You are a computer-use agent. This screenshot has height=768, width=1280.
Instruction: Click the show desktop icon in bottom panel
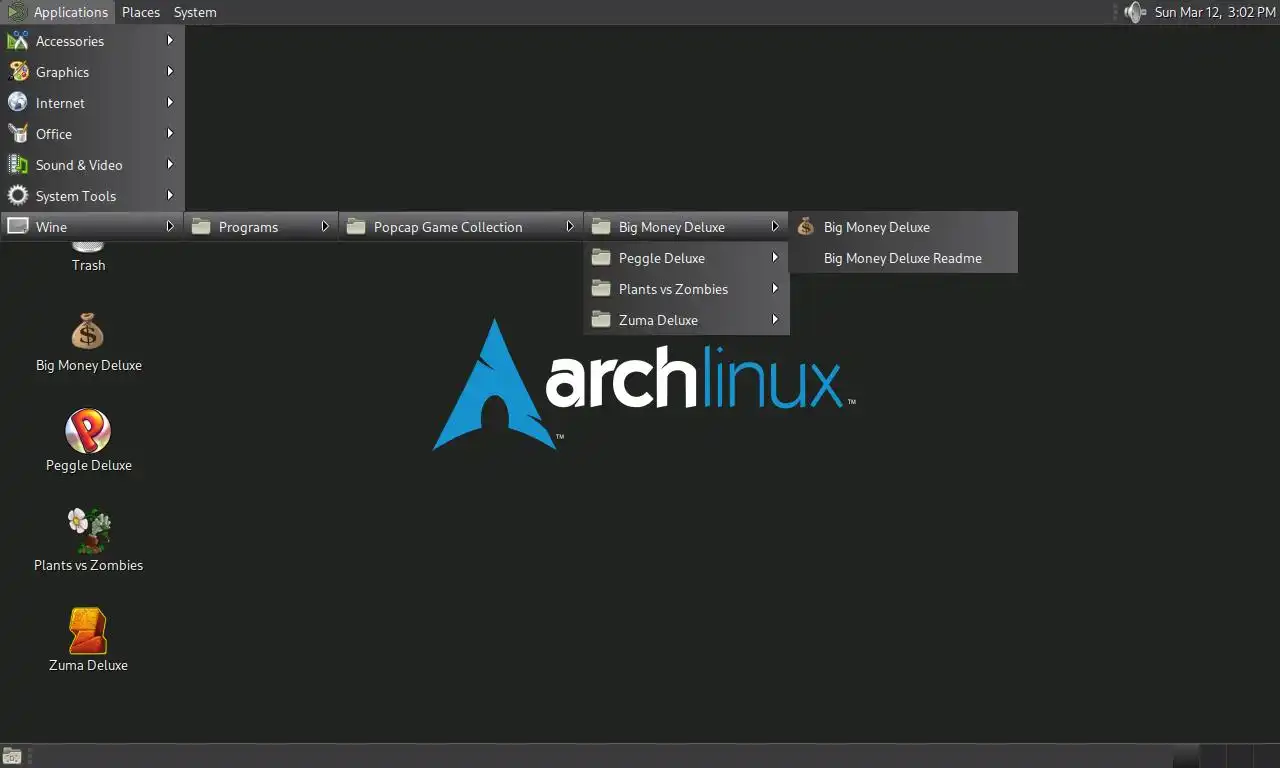[x=12, y=756]
